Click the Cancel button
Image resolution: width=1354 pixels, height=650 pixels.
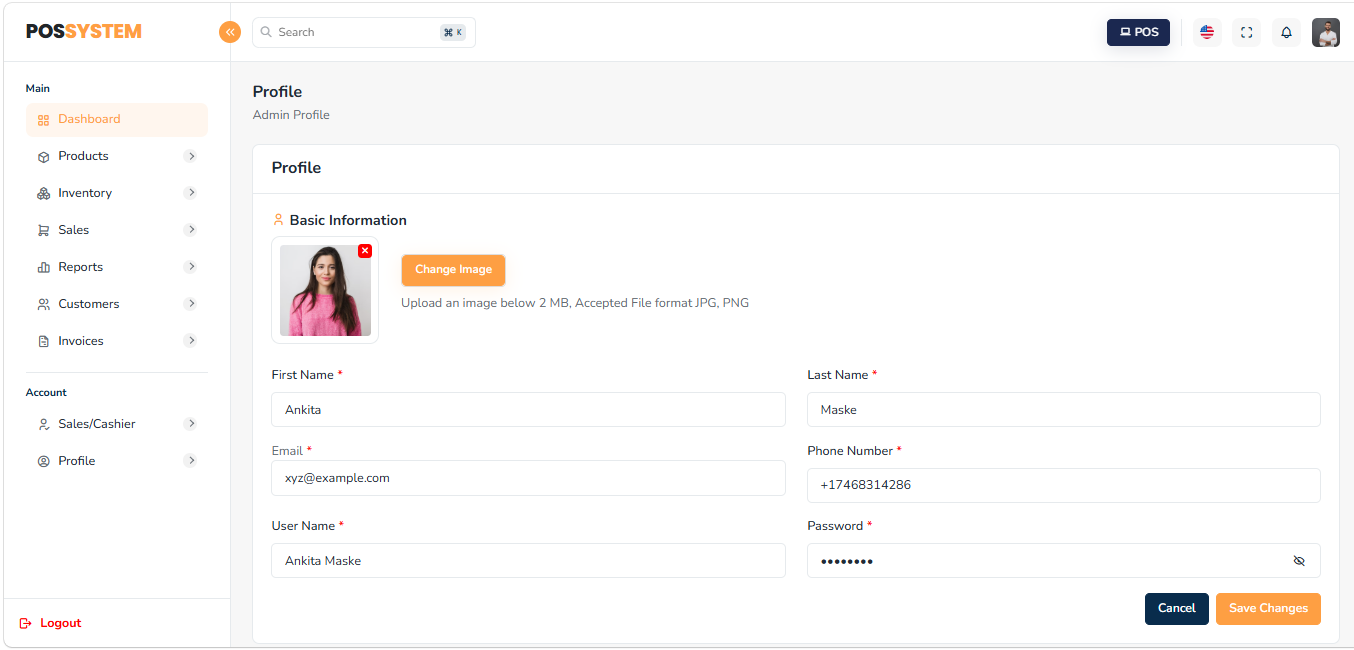coord(1176,608)
